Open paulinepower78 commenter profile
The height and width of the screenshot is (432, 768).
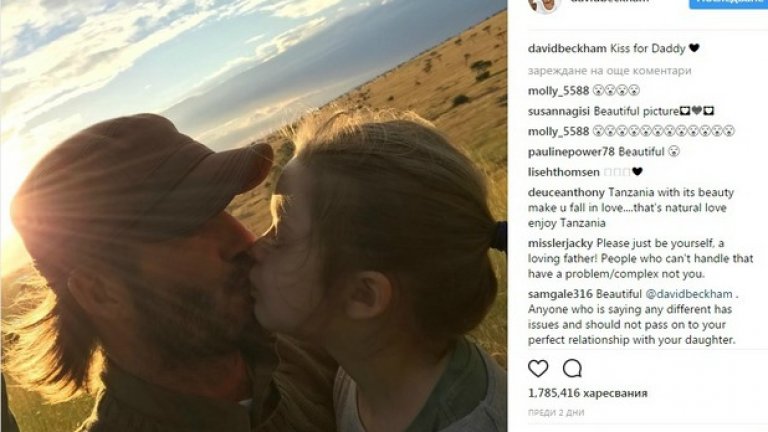(571, 152)
